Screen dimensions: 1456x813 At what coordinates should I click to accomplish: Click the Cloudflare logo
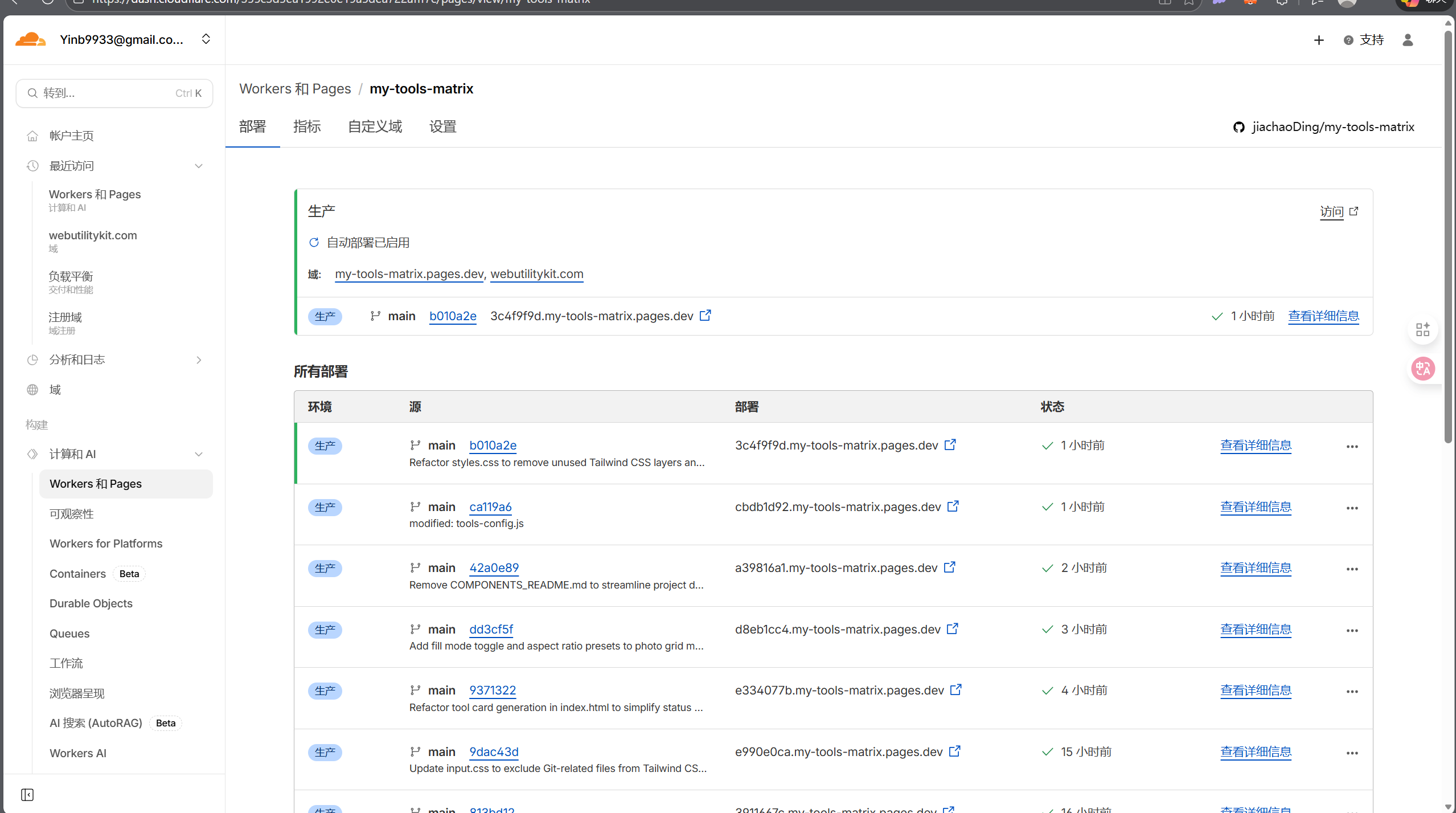click(31, 39)
